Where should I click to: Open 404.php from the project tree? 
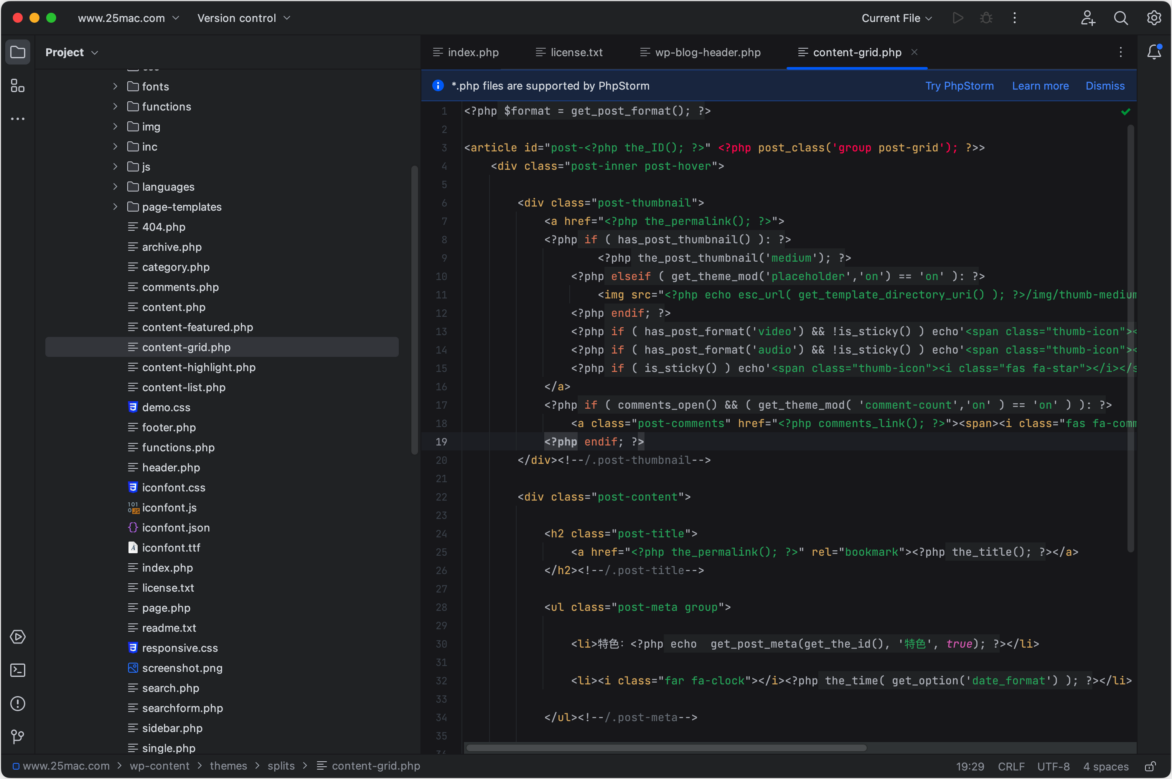tap(164, 227)
